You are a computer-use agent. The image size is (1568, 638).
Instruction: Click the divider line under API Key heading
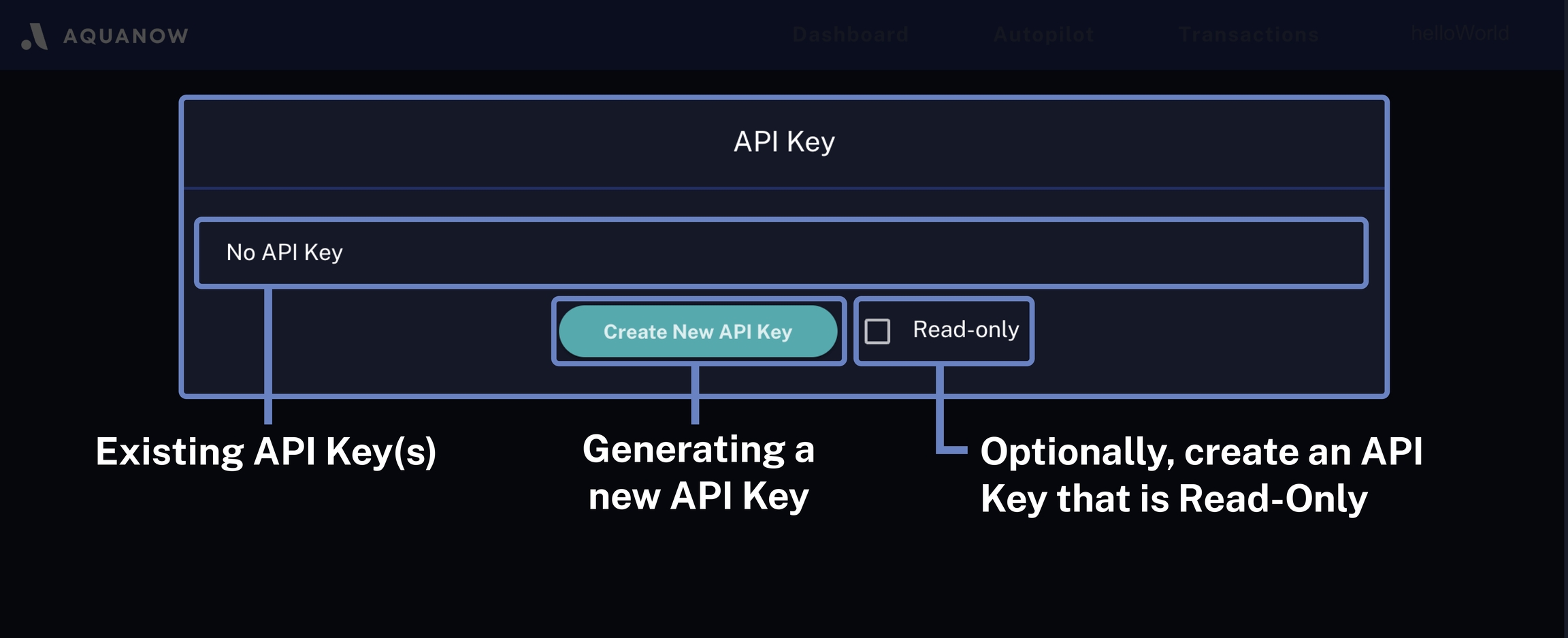pyautogui.click(x=784, y=188)
